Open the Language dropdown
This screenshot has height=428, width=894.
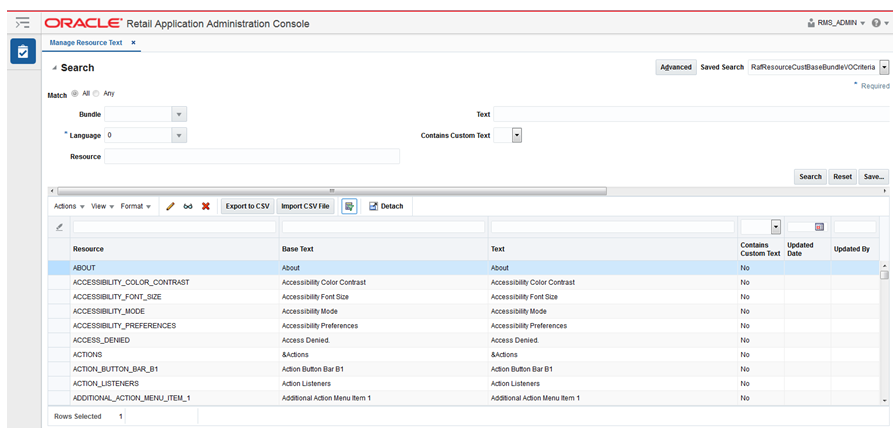click(x=178, y=136)
